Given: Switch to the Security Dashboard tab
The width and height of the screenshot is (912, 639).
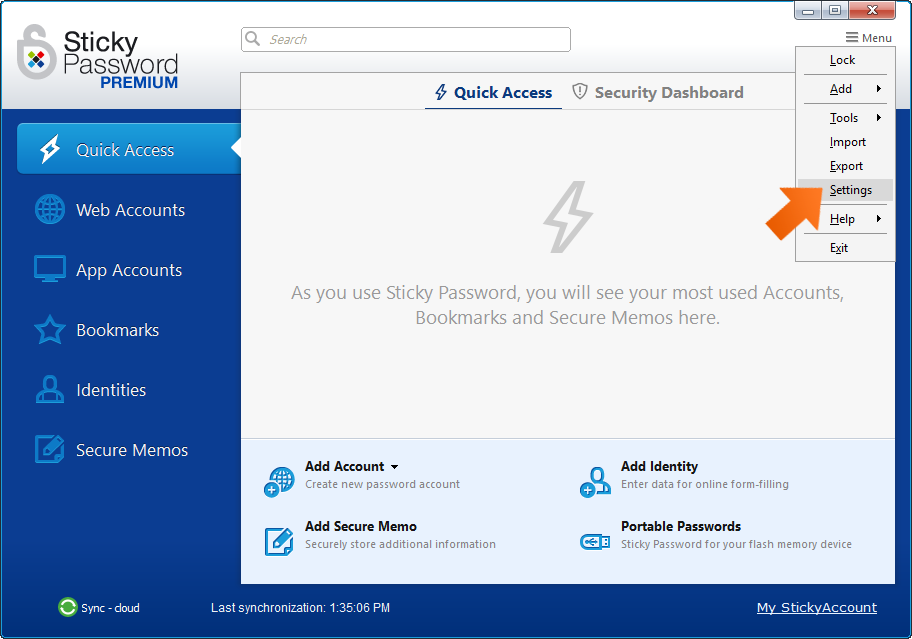Looking at the screenshot, I should [657, 92].
